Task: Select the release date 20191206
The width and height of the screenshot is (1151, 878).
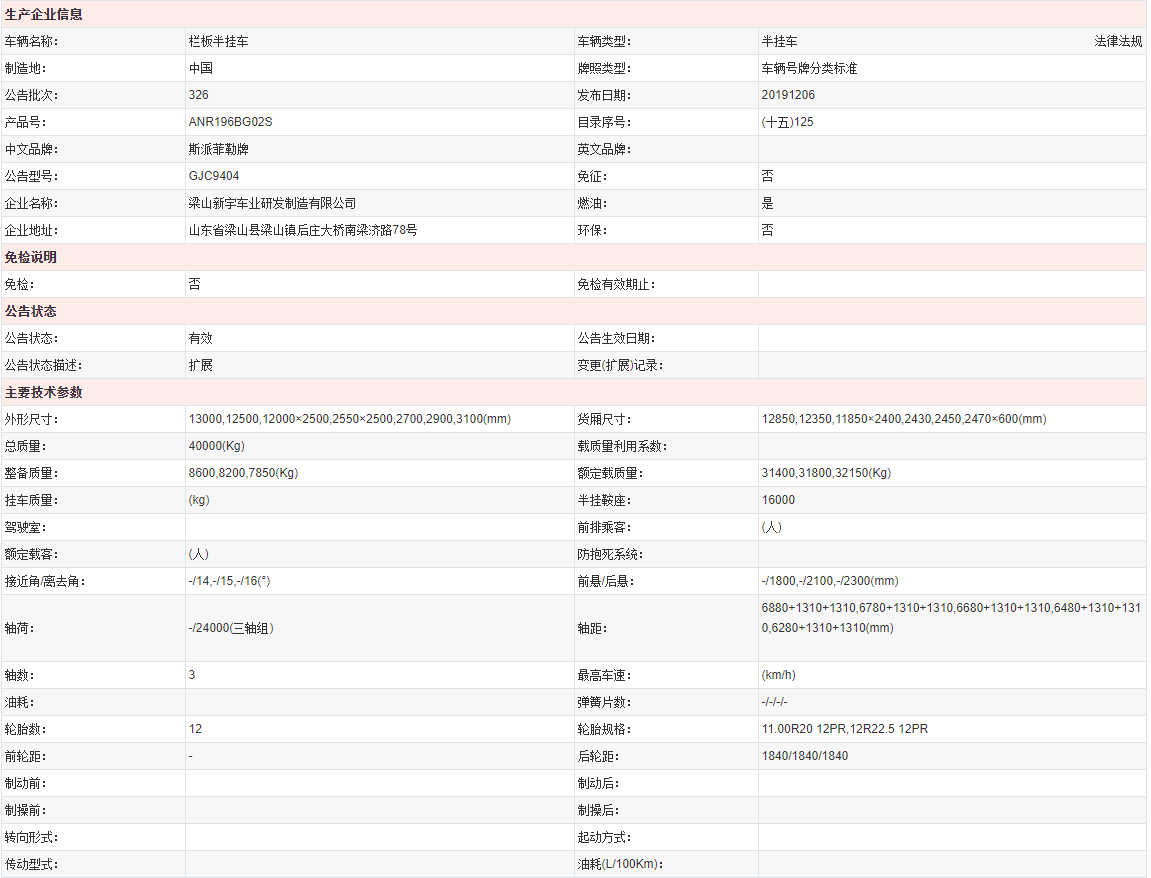Action: 788,96
